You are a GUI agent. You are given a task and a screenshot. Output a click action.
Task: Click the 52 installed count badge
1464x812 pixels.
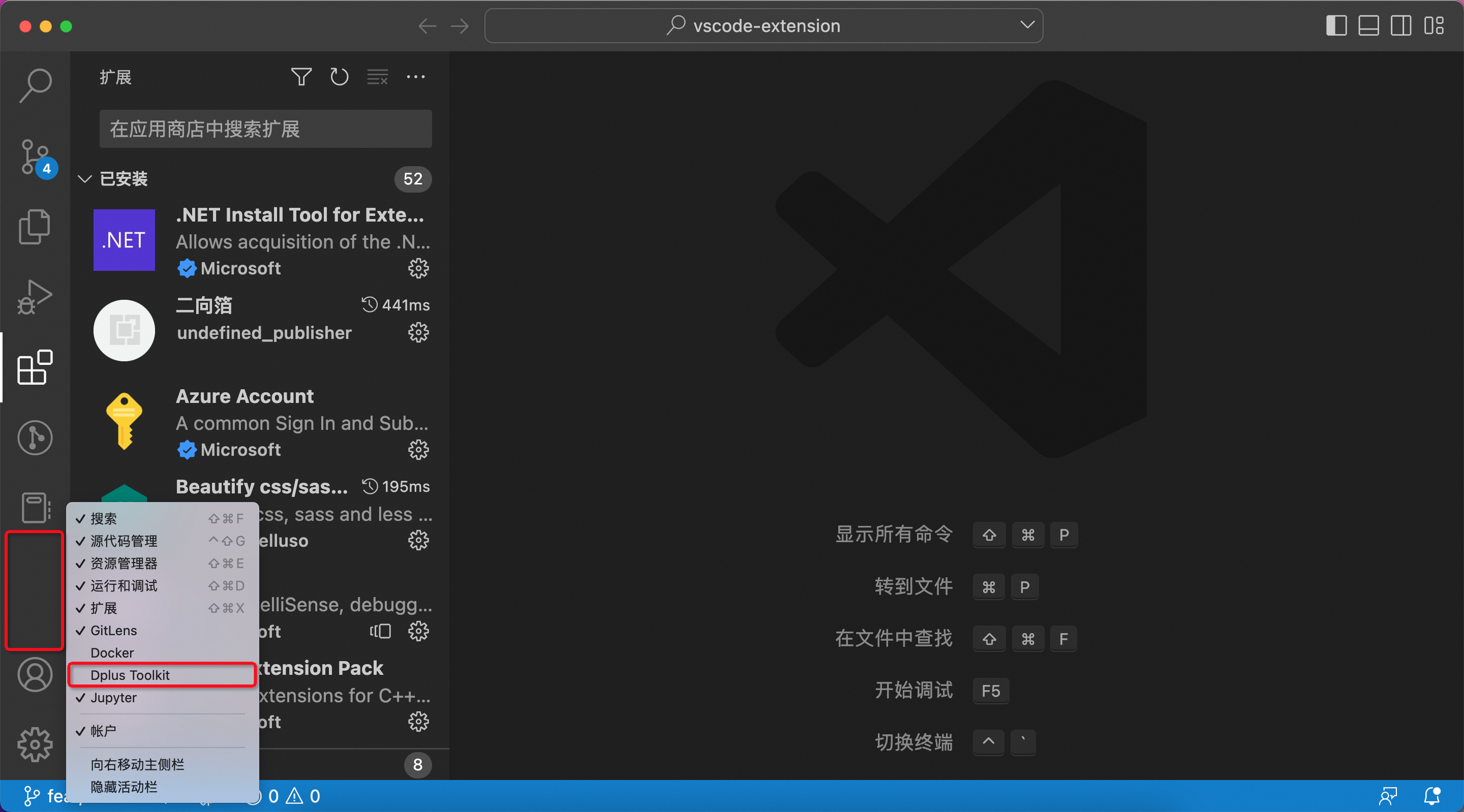413,179
